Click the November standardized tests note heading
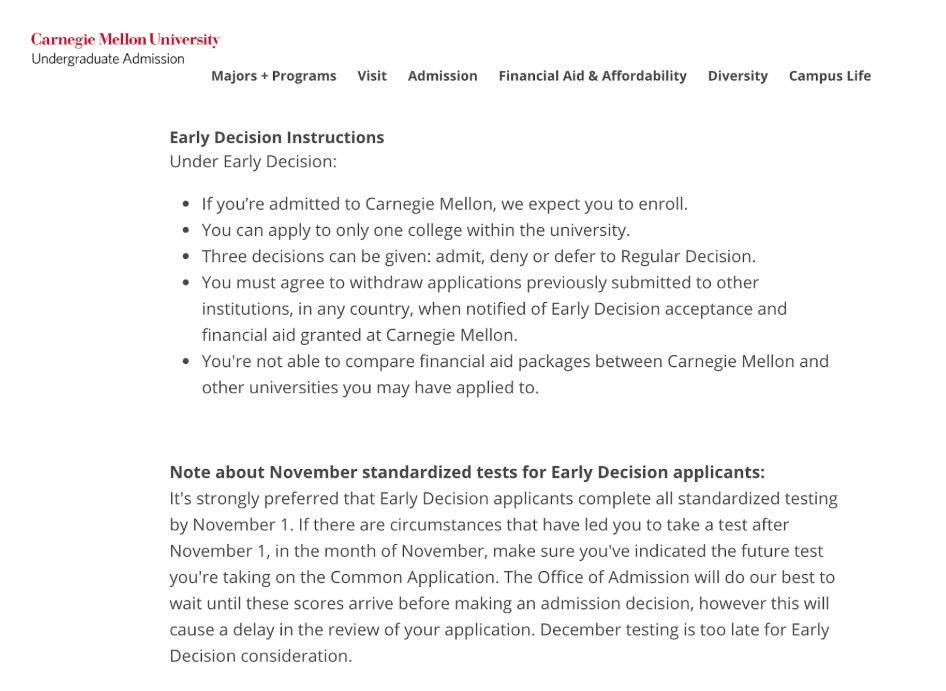 466,472
